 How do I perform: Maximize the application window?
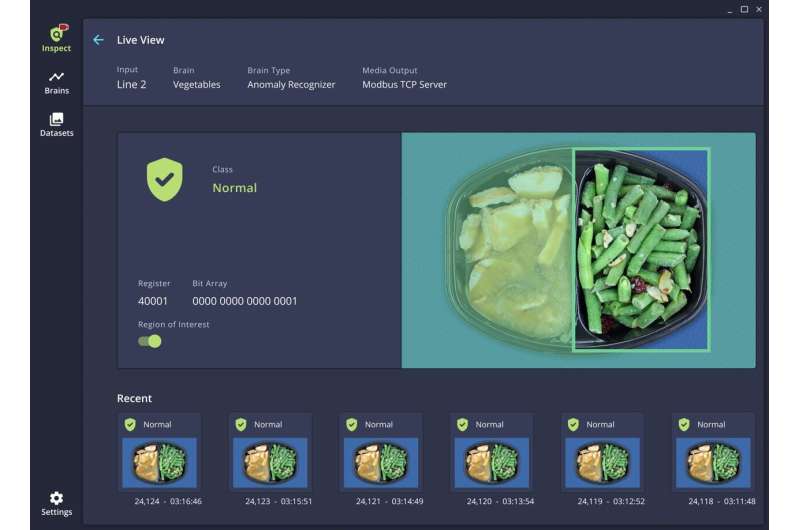pos(744,9)
